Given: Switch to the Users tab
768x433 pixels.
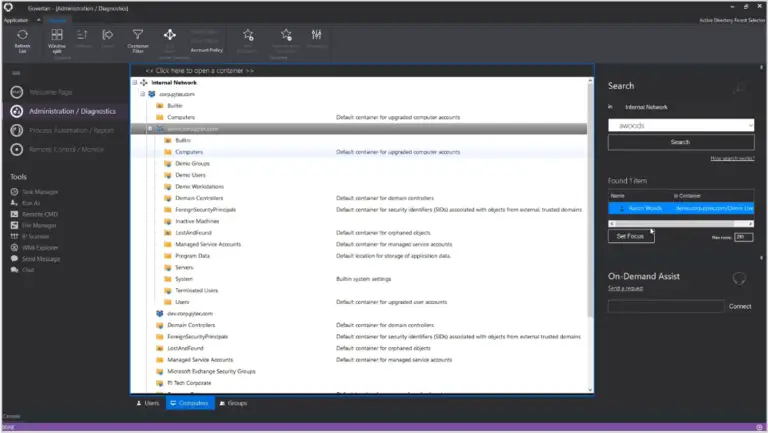Looking at the screenshot, I should 147,403.
